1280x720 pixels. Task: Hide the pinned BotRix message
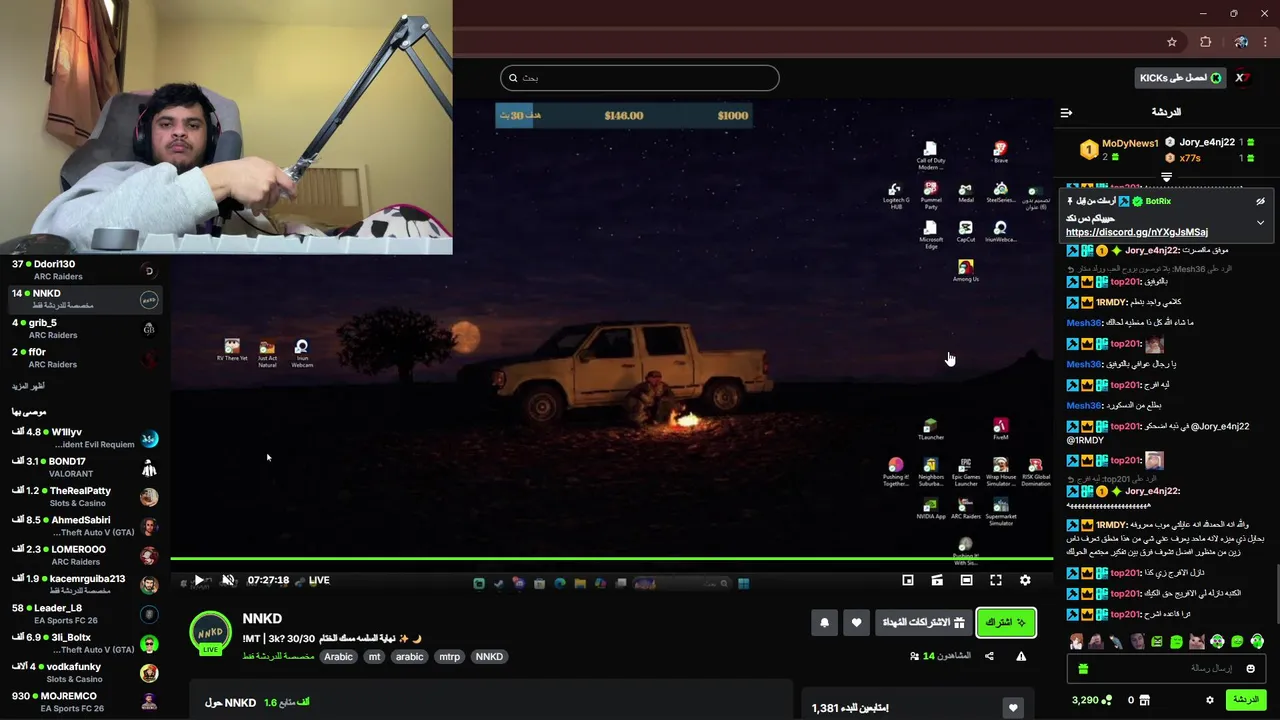pos(1260,201)
